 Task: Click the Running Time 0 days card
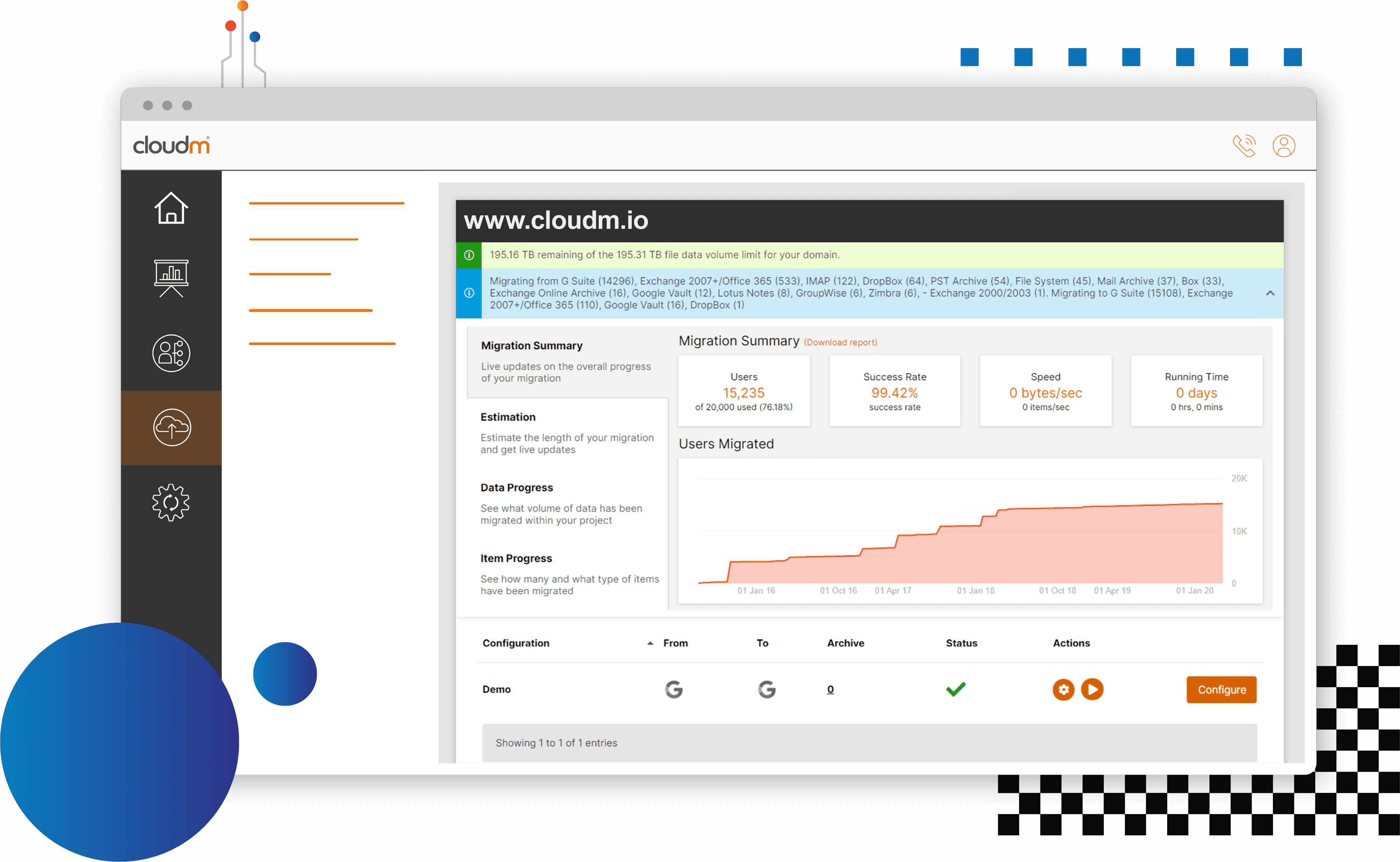click(1196, 390)
